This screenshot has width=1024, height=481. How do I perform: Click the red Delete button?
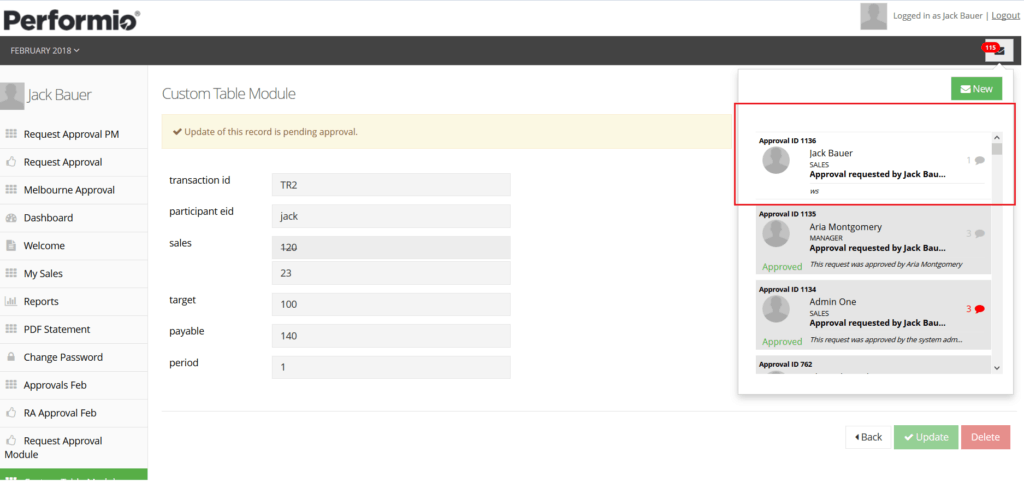pyautogui.click(x=985, y=437)
